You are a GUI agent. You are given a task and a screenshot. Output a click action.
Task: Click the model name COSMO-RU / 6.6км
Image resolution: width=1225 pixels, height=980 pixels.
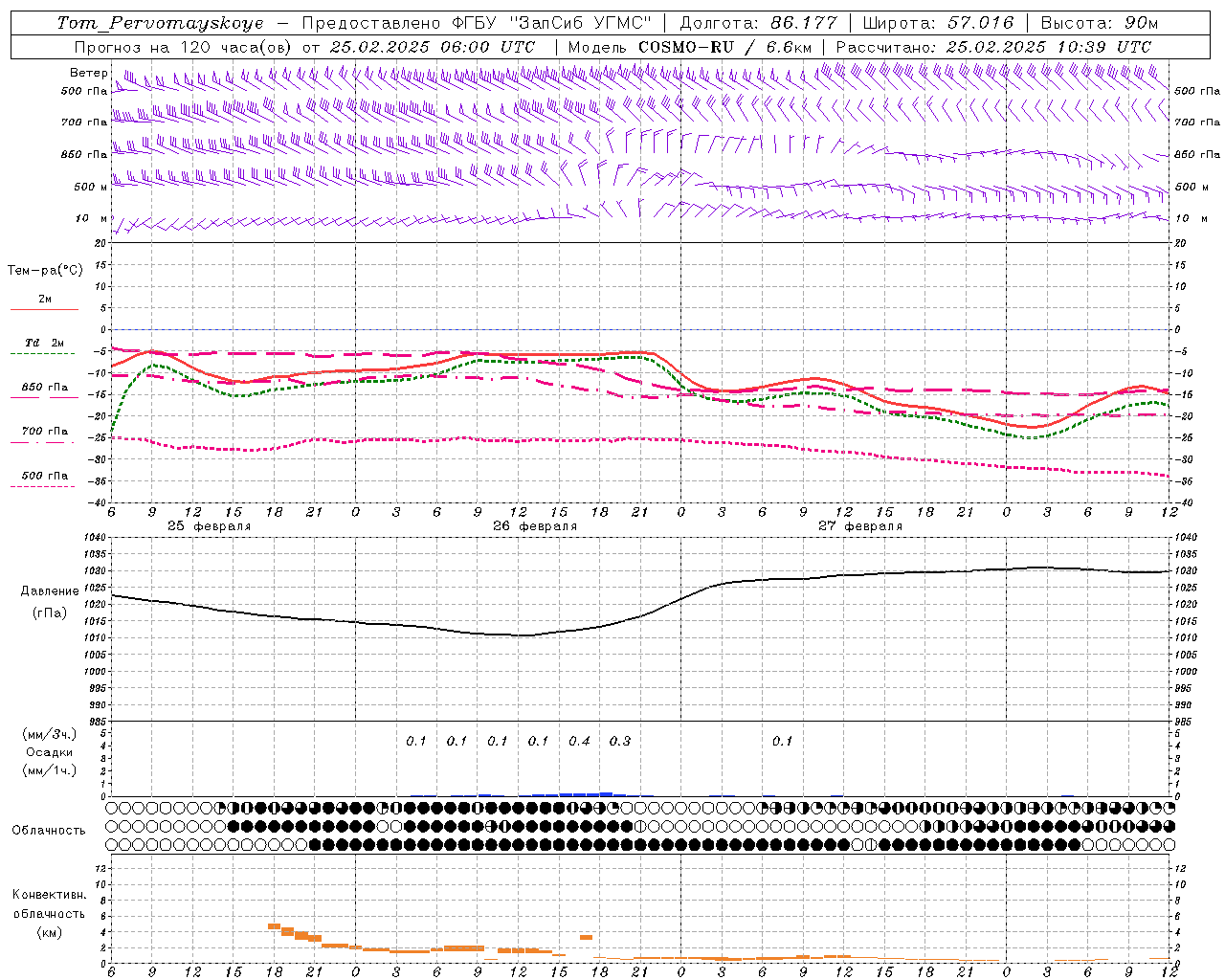(x=724, y=47)
